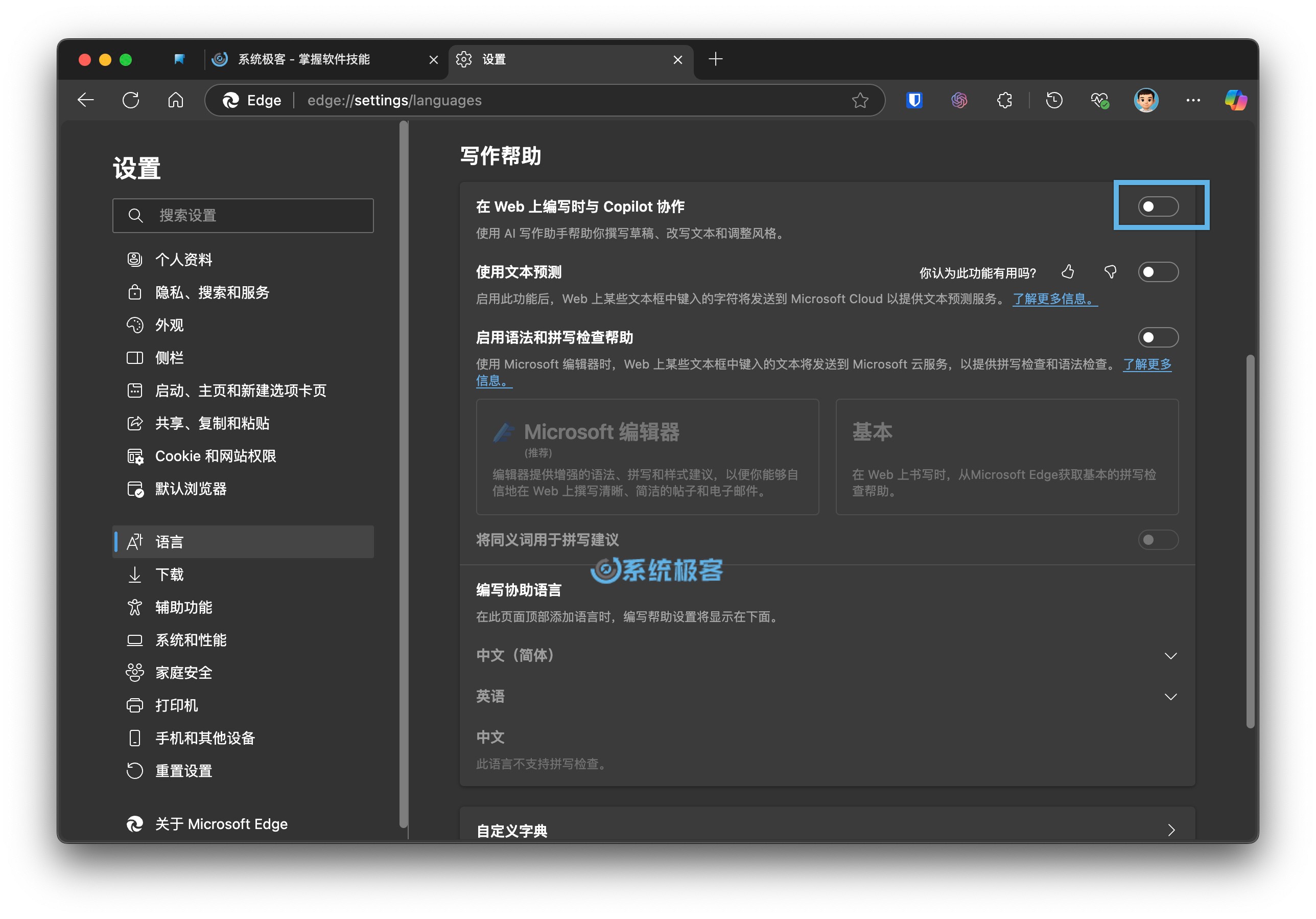
Task: Expand 英语 language row
Action: click(827, 697)
